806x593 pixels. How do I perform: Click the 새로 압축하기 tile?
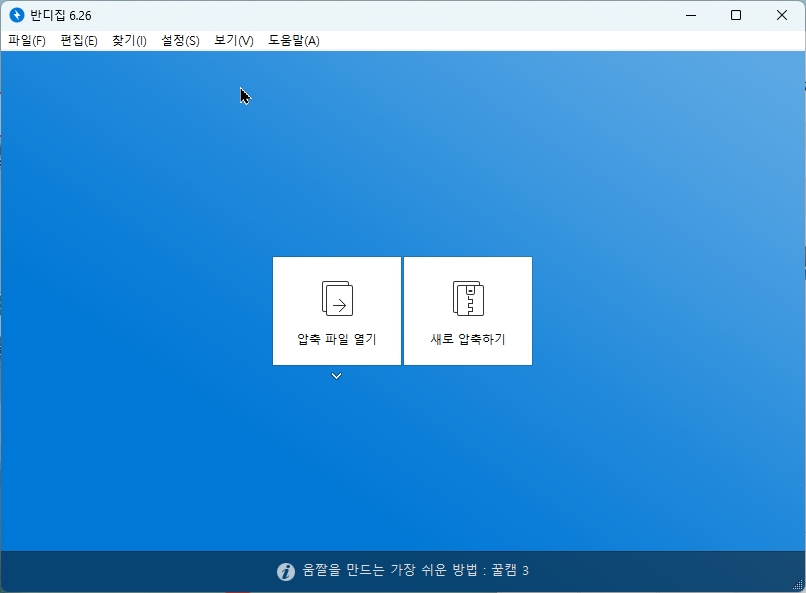point(468,311)
